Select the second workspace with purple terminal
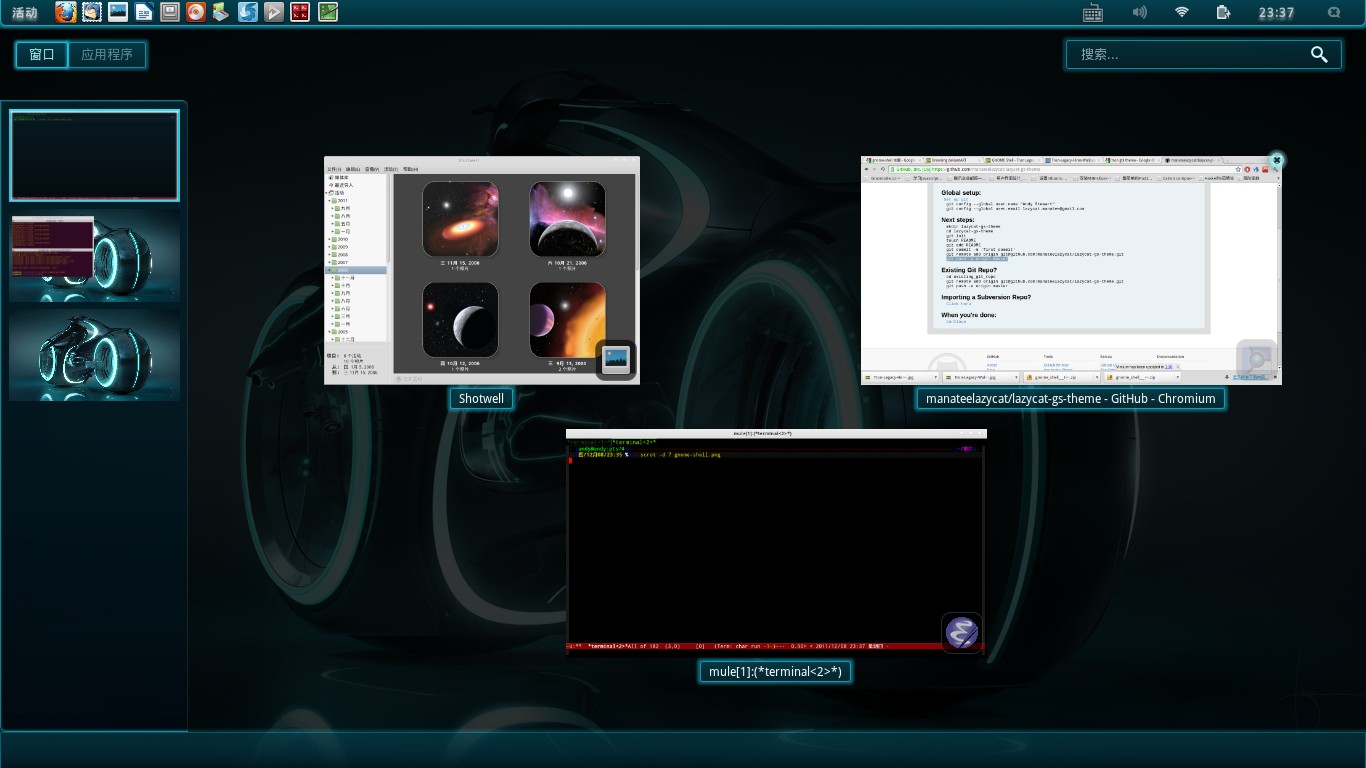Screen dimensions: 1366x768 [95, 257]
